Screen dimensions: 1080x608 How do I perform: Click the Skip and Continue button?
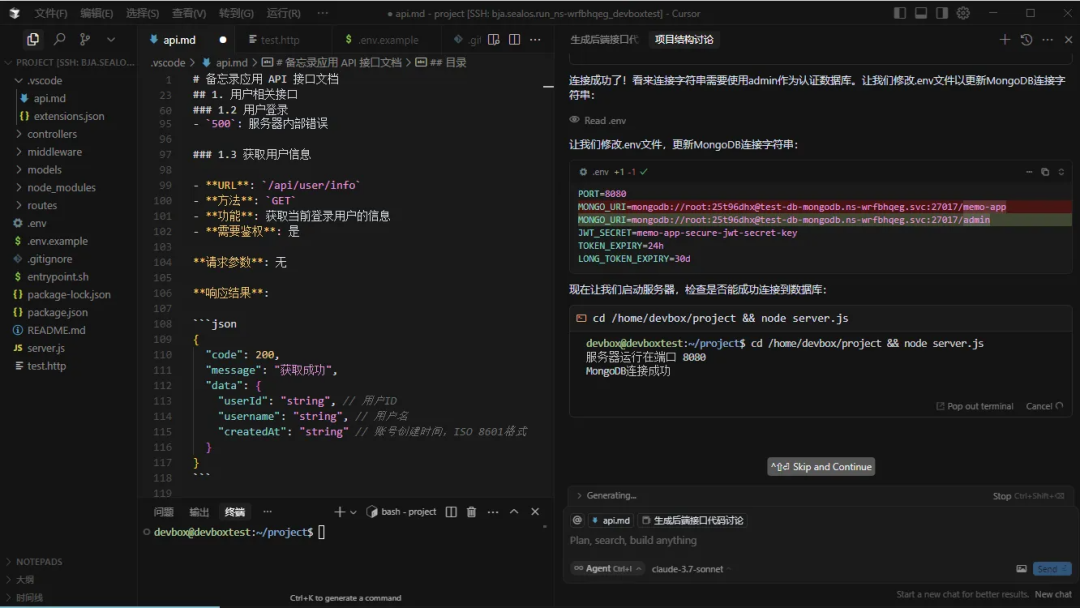[820, 466]
